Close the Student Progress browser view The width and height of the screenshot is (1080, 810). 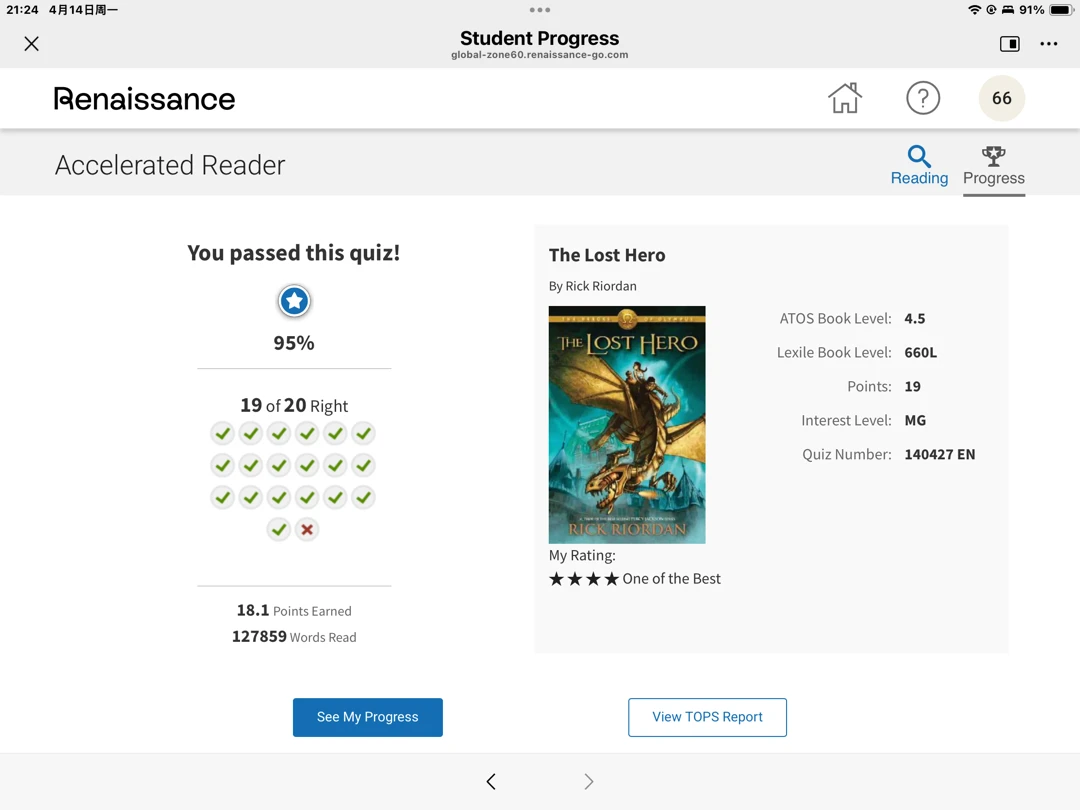(31, 44)
